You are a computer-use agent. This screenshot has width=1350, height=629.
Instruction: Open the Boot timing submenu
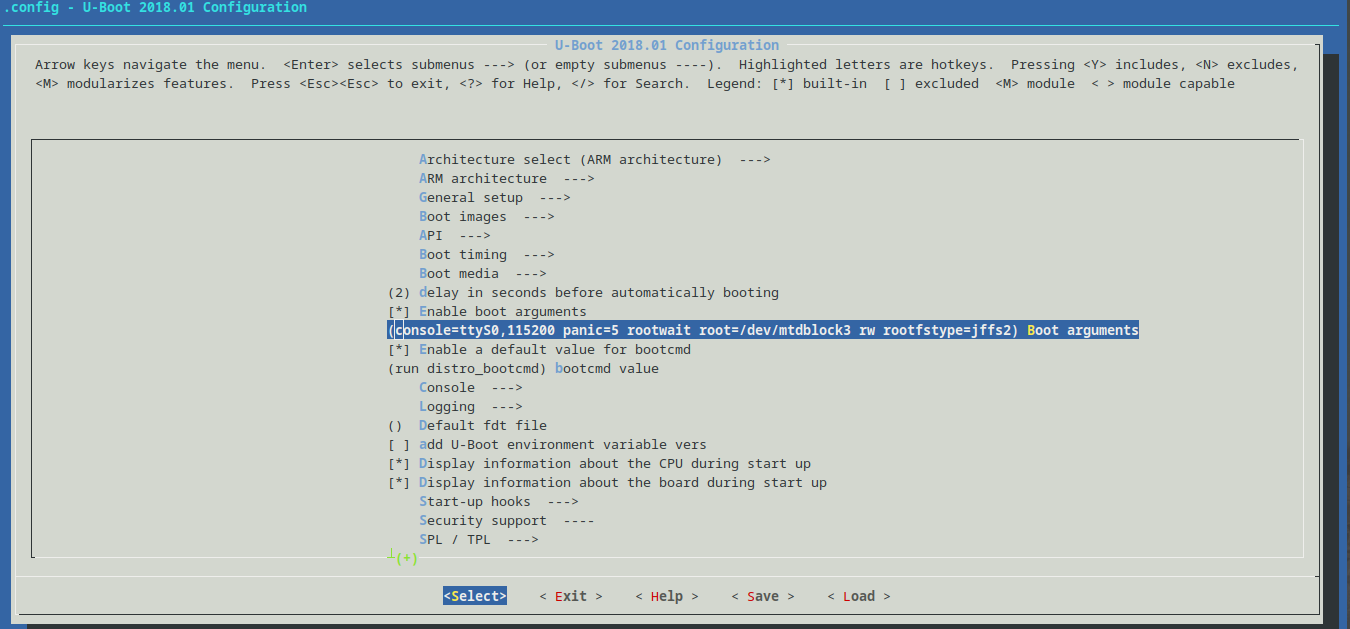[487, 255]
